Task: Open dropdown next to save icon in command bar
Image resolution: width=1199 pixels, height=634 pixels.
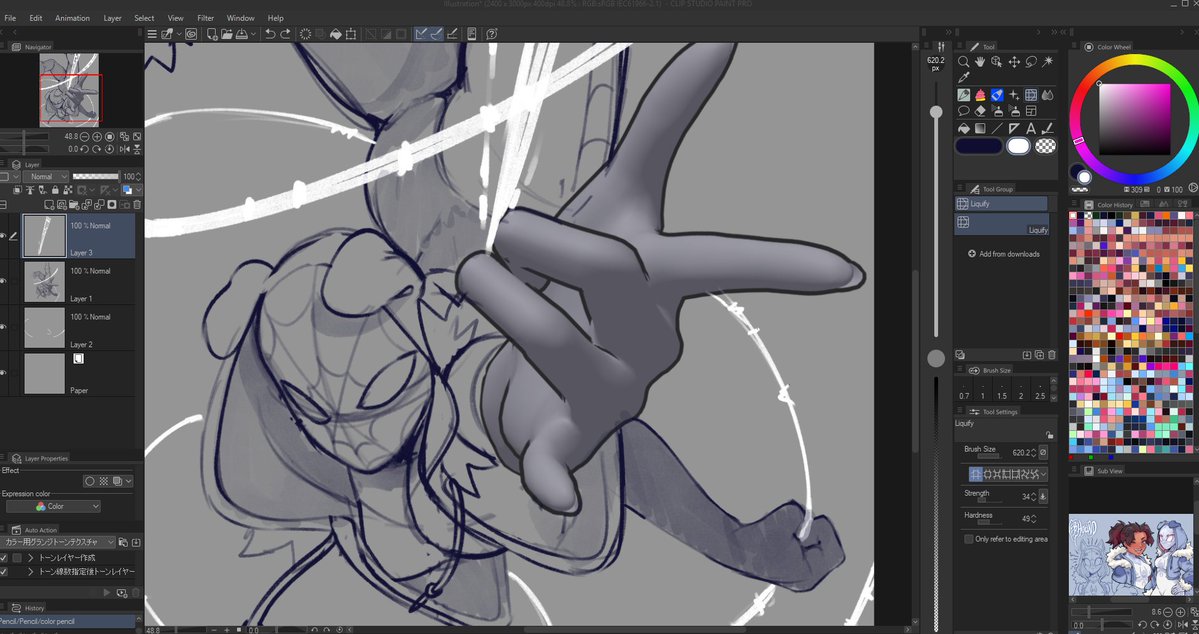Action: (x=253, y=34)
